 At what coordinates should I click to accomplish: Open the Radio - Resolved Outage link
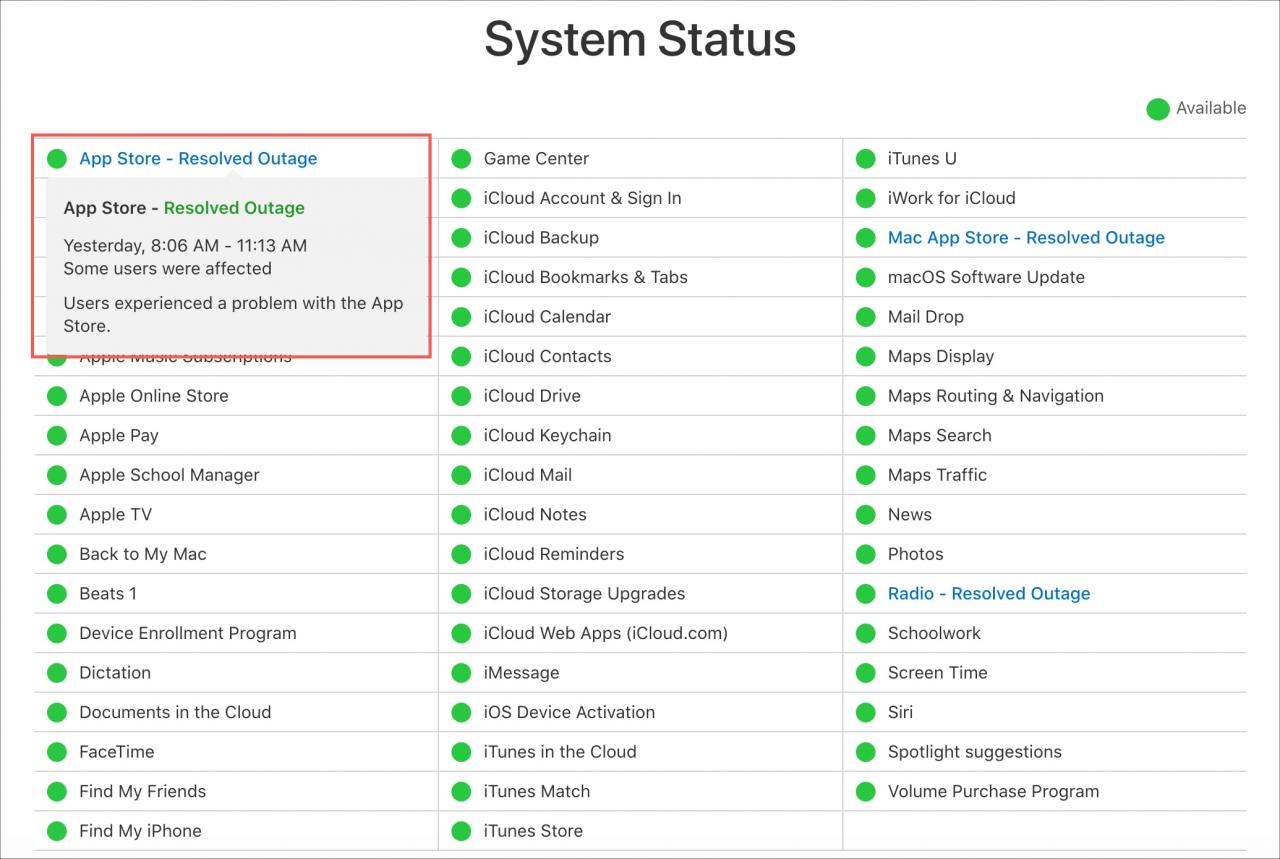[x=989, y=594]
